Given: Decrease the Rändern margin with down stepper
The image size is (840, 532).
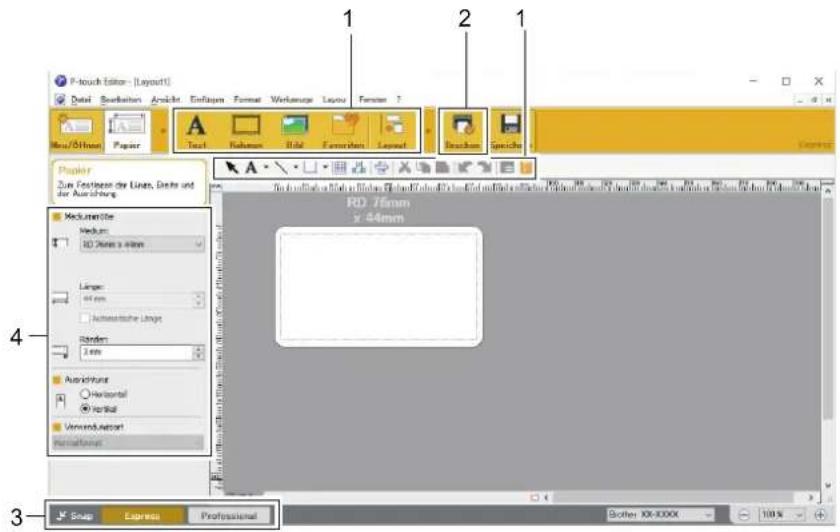Looking at the screenshot, I should [199, 356].
